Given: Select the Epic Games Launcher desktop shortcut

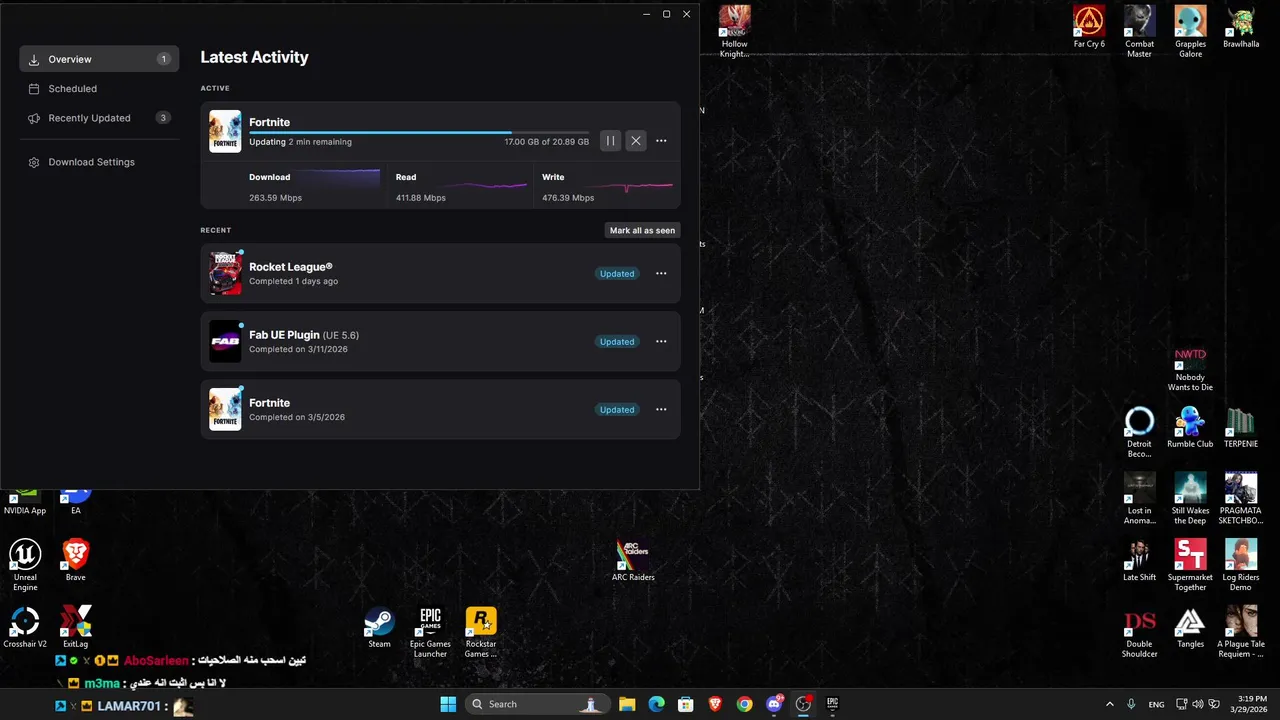Looking at the screenshot, I should (x=430, y=633).
